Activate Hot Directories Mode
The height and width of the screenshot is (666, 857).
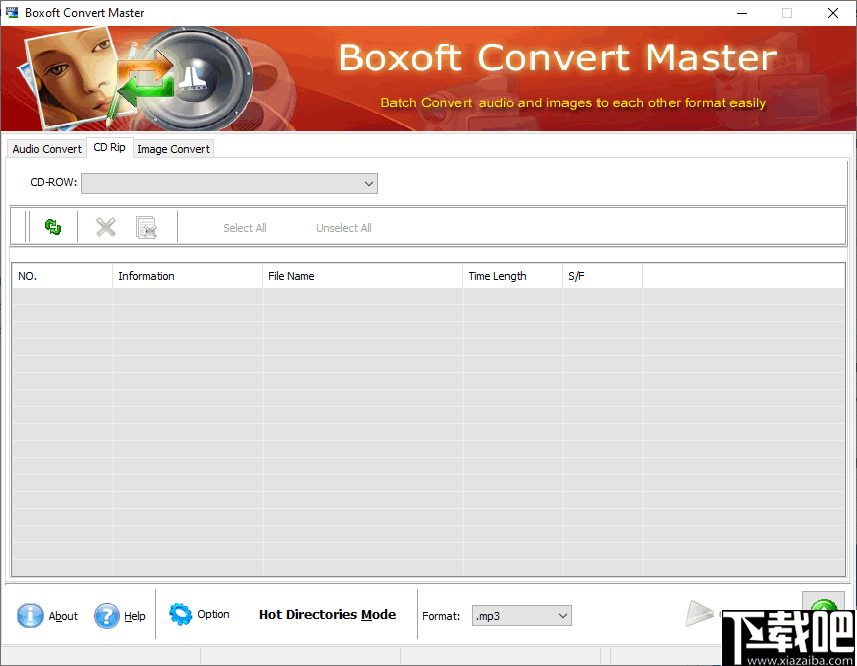(327, 615)
